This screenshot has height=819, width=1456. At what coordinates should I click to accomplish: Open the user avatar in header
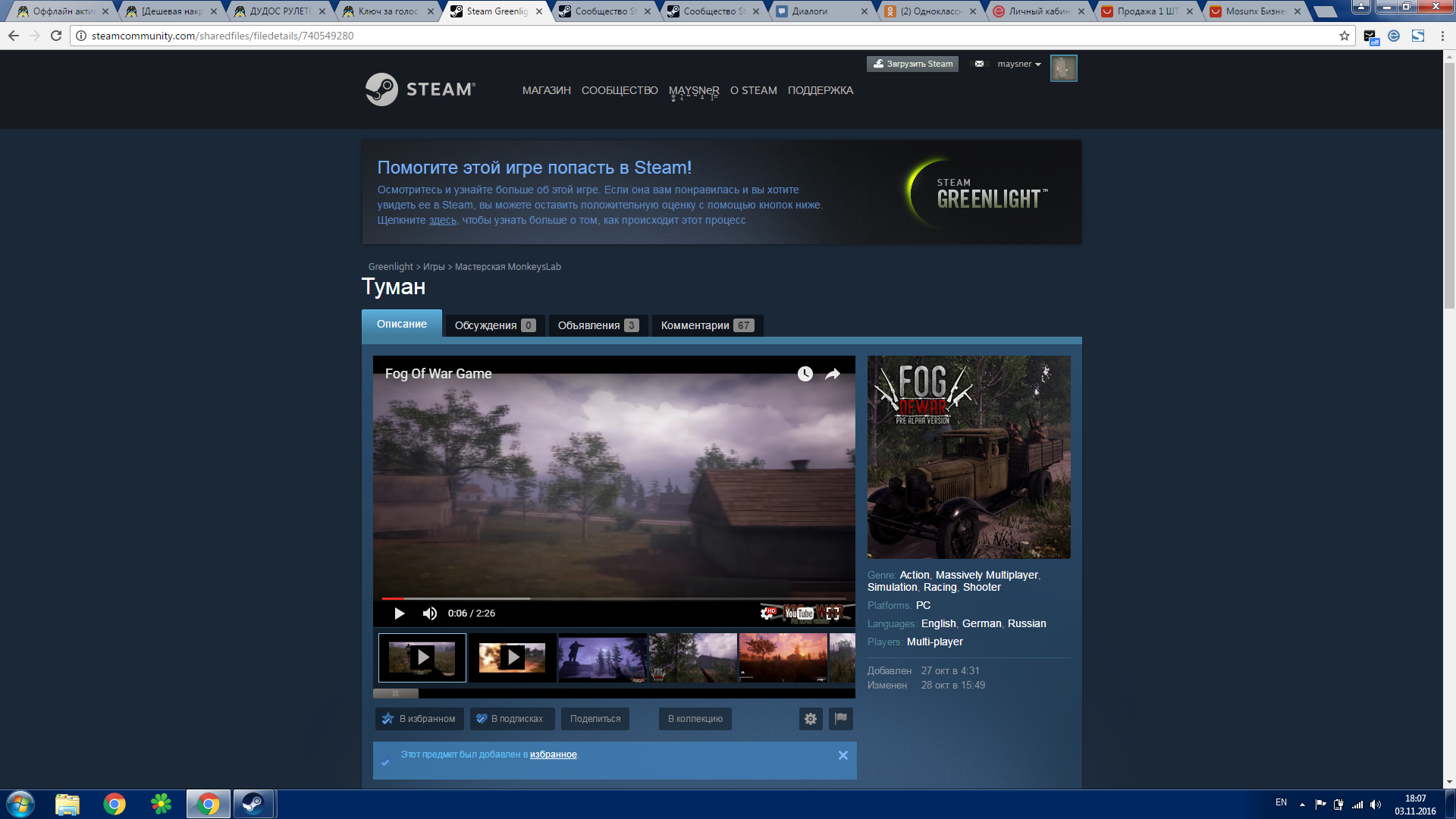[1063, 68]
